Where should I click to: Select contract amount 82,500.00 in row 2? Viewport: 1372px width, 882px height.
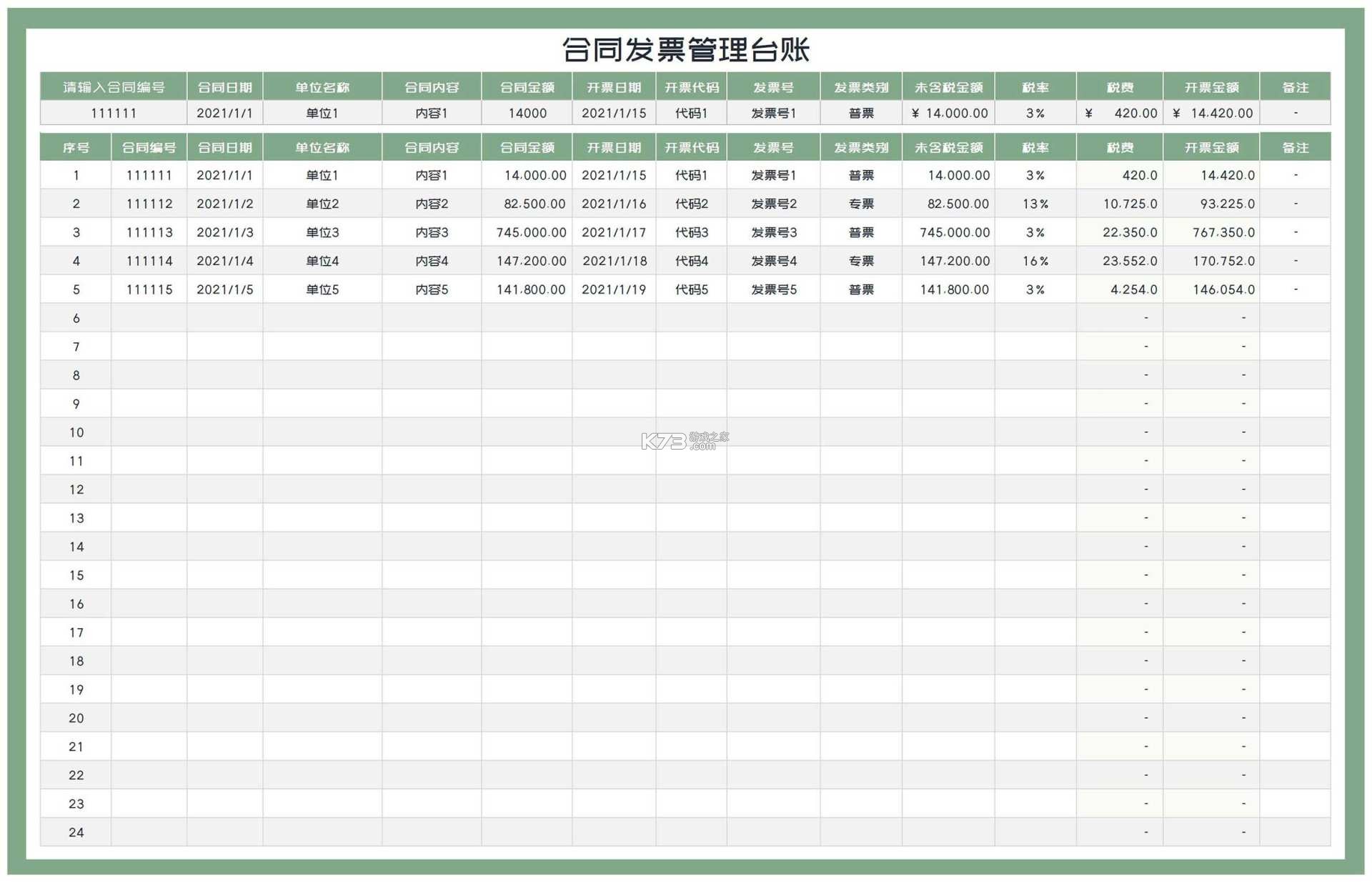tap(527, 204)
